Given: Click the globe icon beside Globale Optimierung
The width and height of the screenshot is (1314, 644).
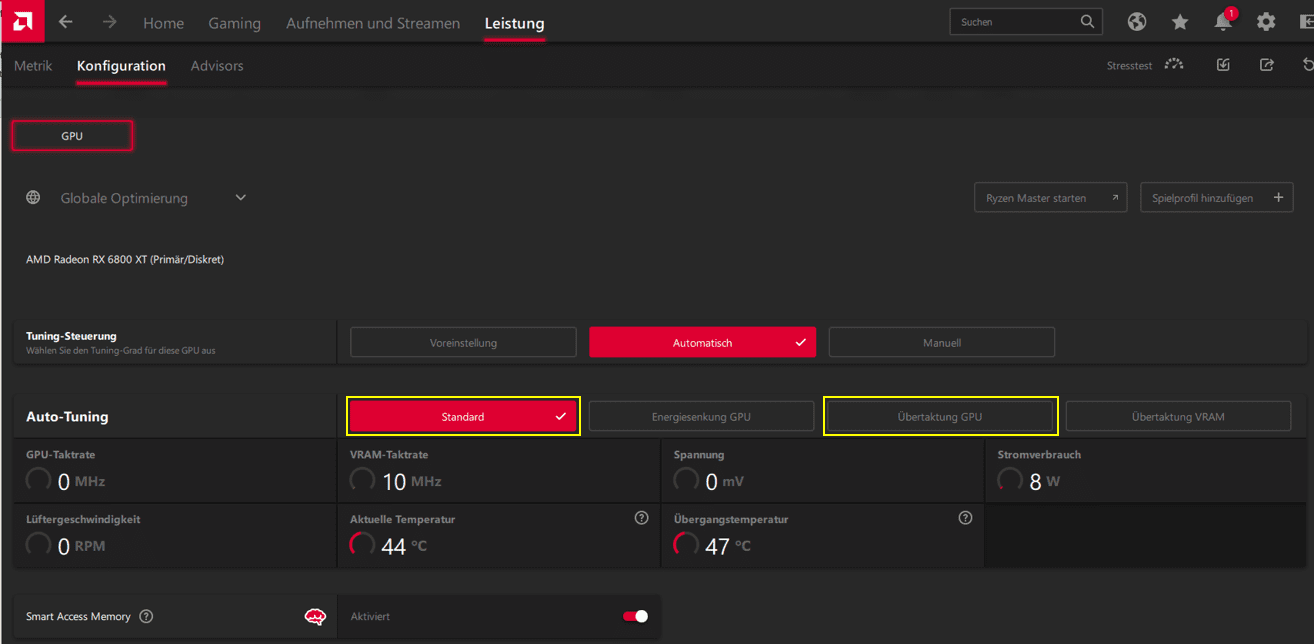Looking at the screenshot, I should pyautogui.click(x=34, y=198).
